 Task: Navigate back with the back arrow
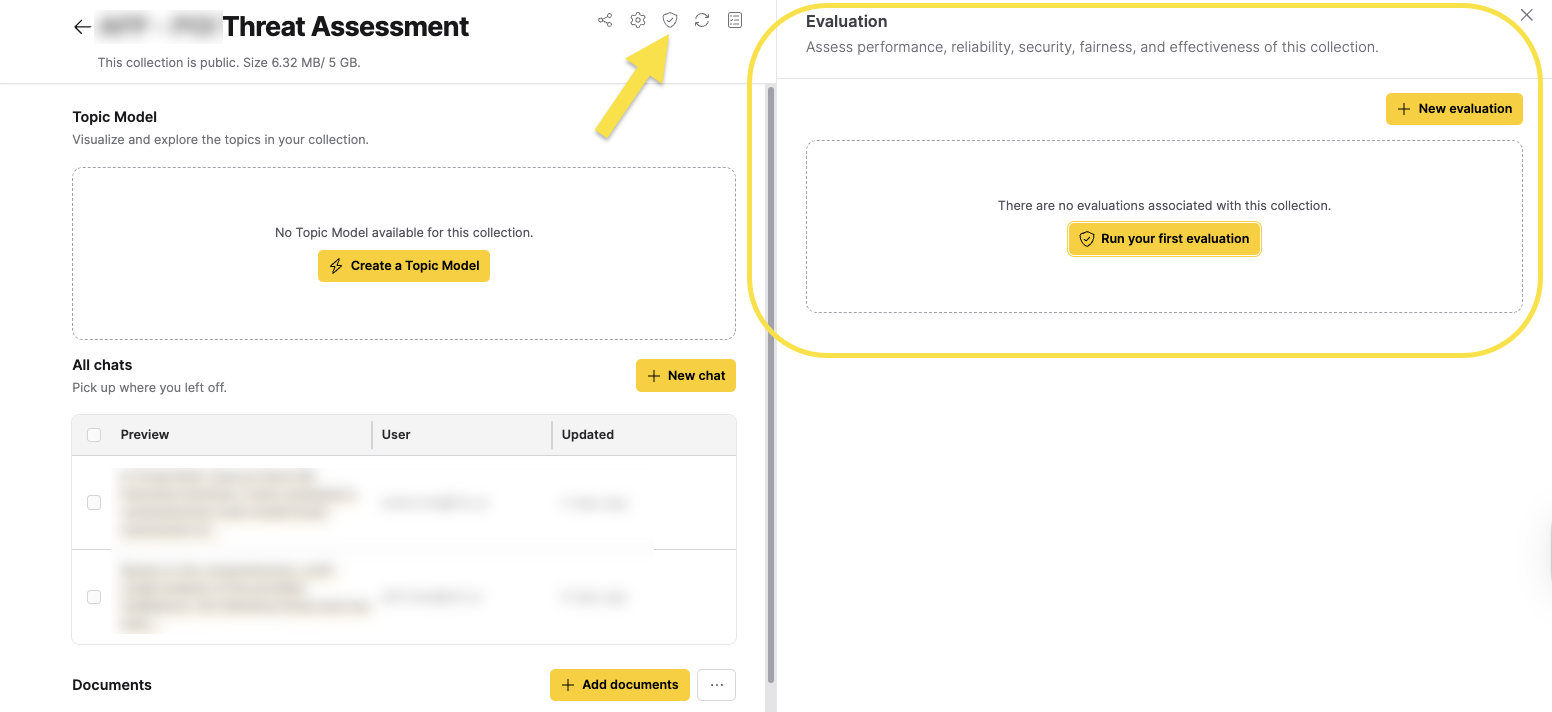point(81,26)
